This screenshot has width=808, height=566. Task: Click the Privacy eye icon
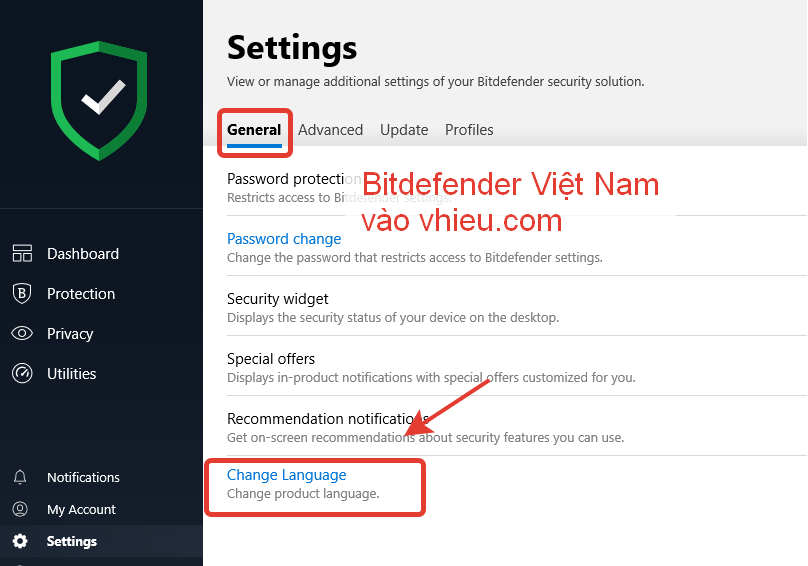click(22, 334)
